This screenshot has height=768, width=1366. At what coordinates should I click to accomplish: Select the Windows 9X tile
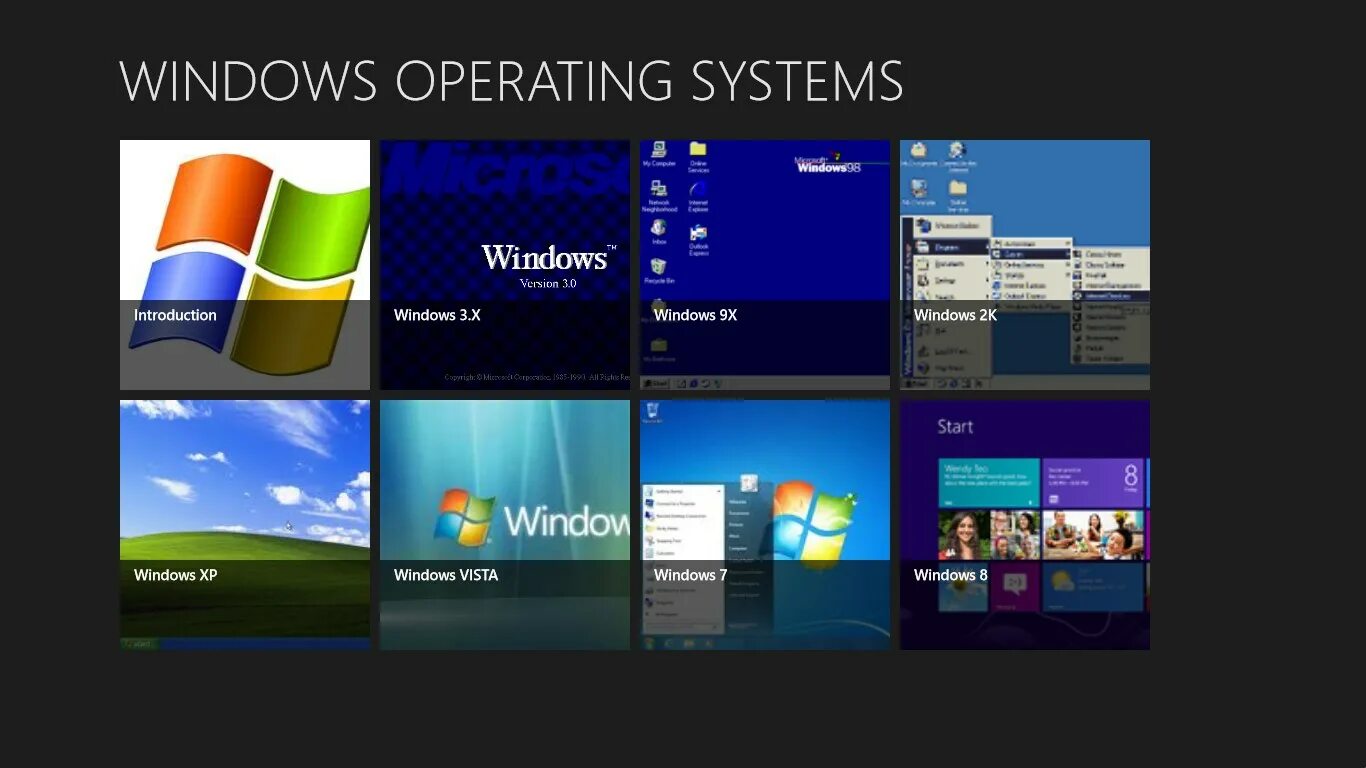pyautogui.click(x=765, y=265)
